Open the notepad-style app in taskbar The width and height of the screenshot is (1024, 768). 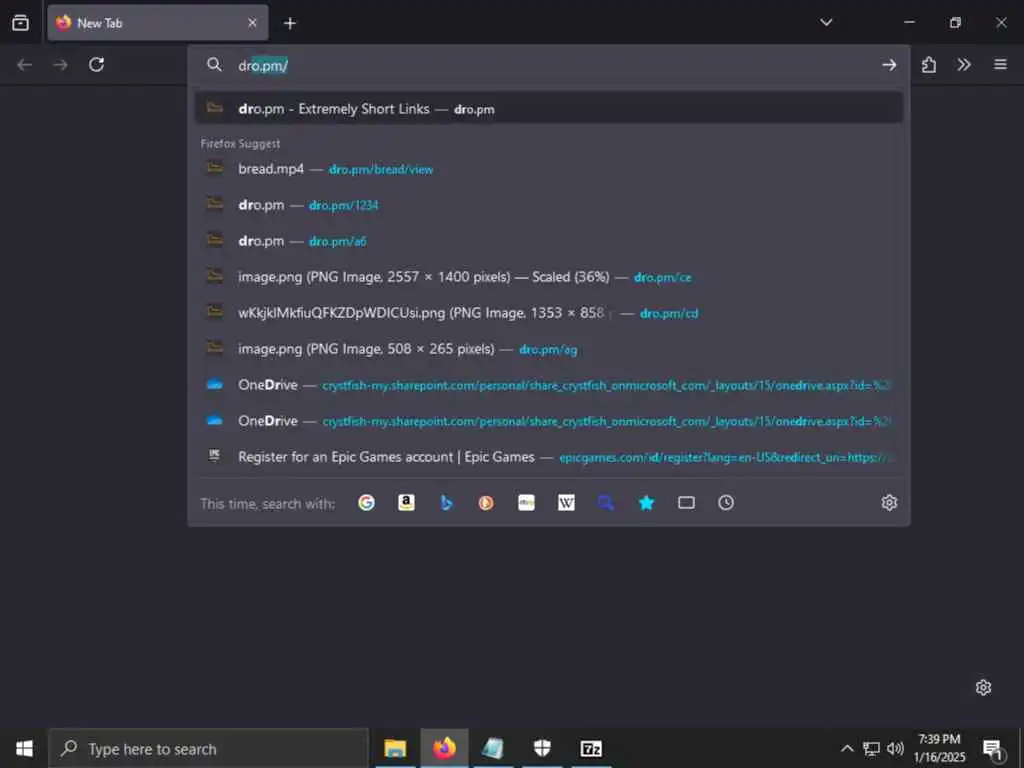click(493, 748)
